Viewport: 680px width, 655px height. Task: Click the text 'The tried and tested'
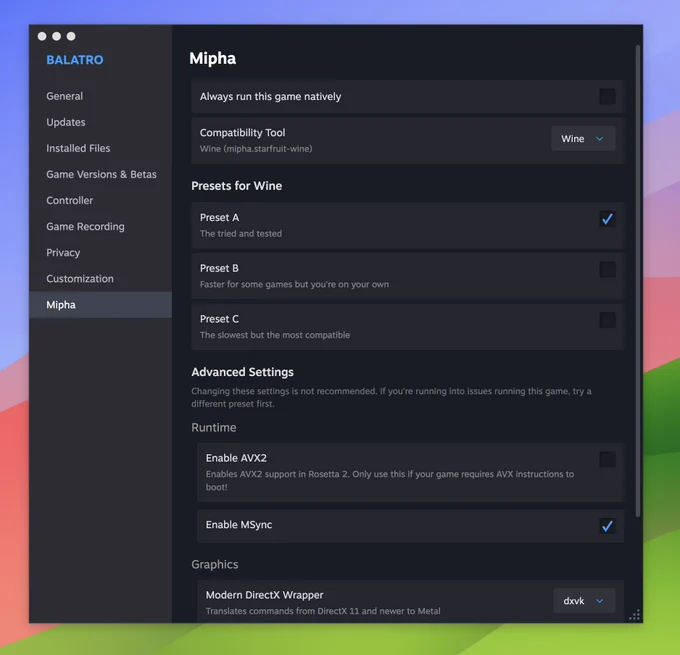click(x=241, y=233)
